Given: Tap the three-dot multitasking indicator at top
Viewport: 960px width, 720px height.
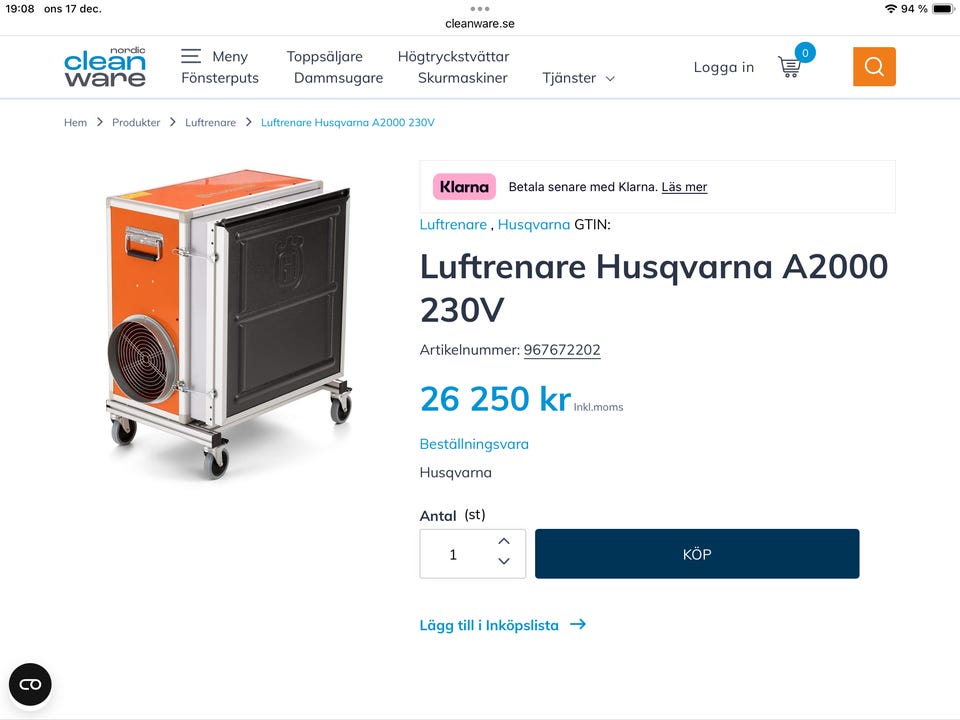Looking at the screenshot, I should 480,9.
